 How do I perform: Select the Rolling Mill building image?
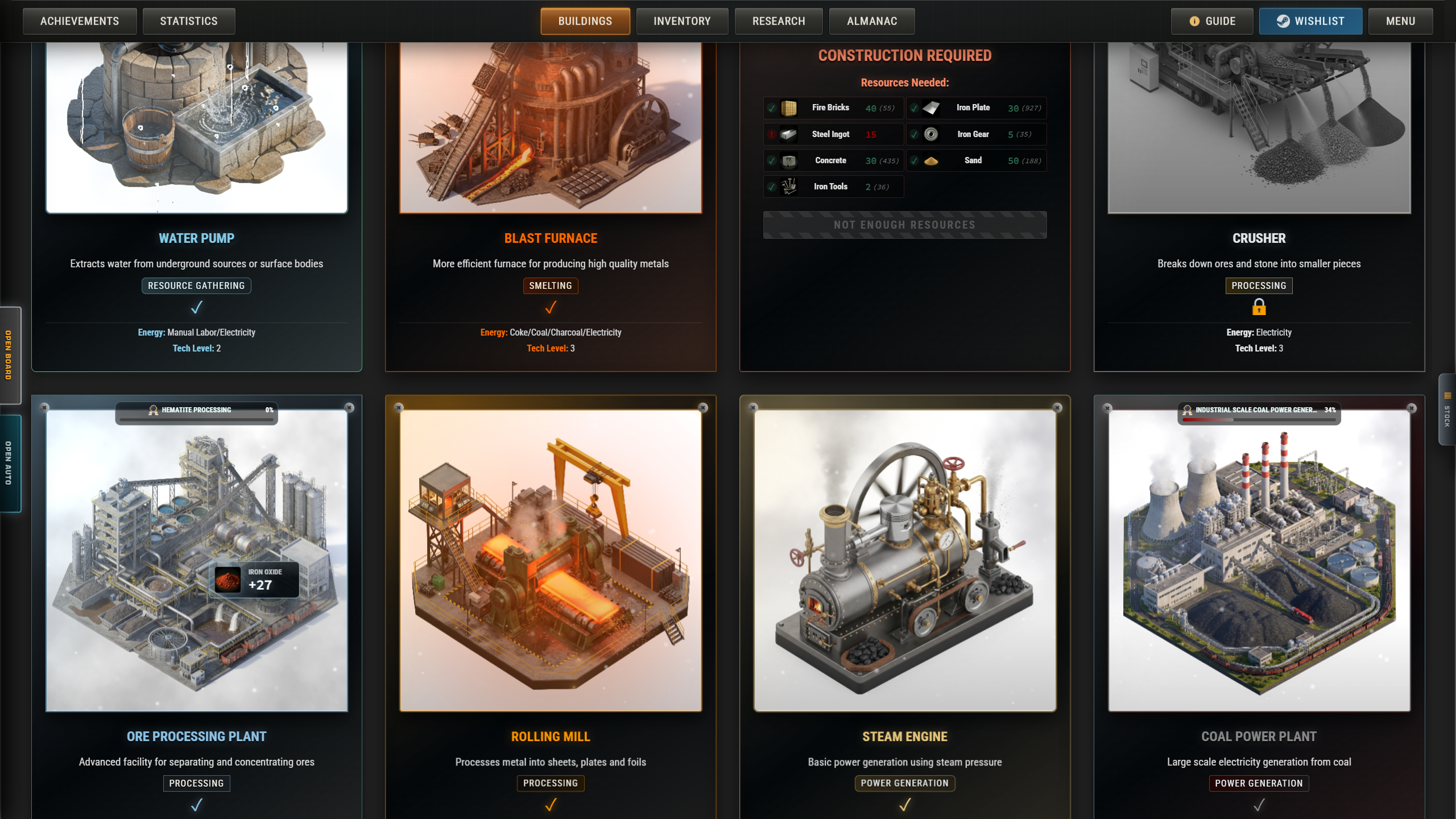(551, 560)
